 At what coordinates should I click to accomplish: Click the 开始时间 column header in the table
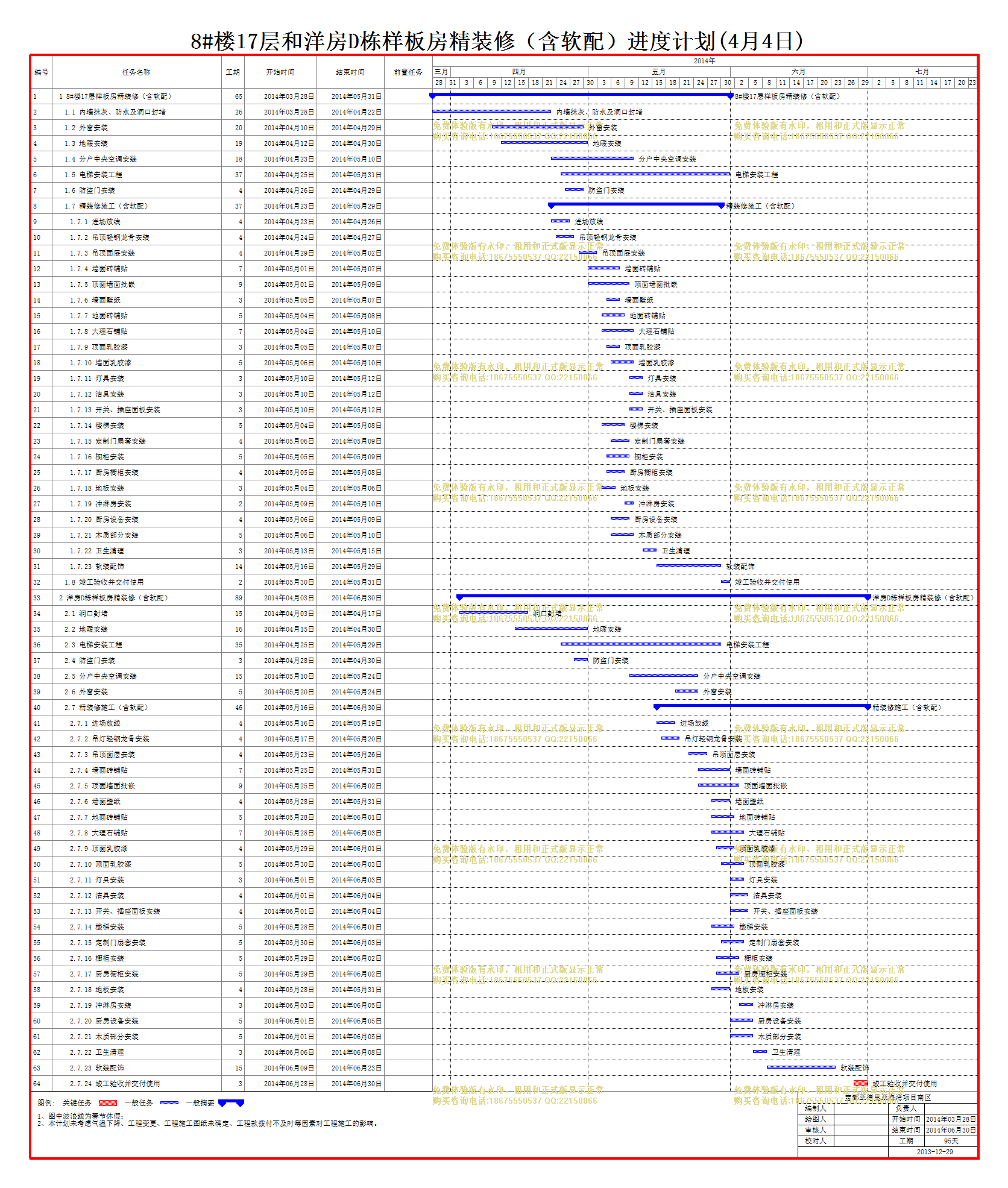pos(280,72)
